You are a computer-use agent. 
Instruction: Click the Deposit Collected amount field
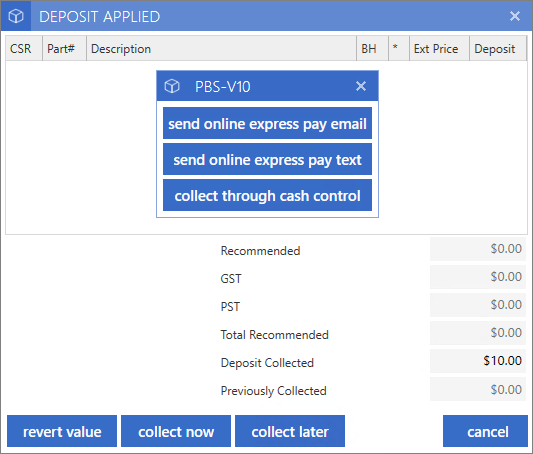pos(478,361)
